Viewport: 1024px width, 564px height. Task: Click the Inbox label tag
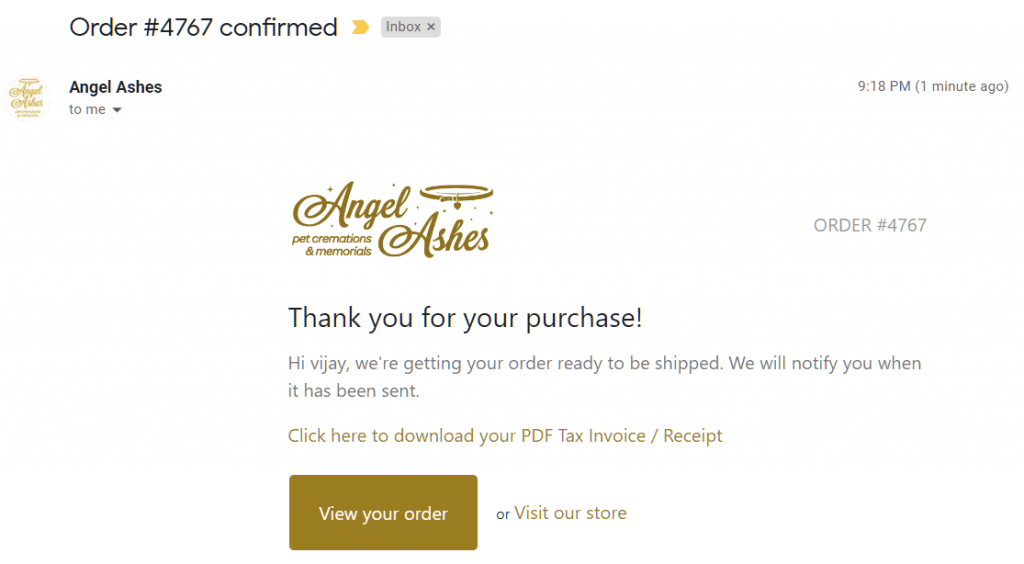coord(403,27)
